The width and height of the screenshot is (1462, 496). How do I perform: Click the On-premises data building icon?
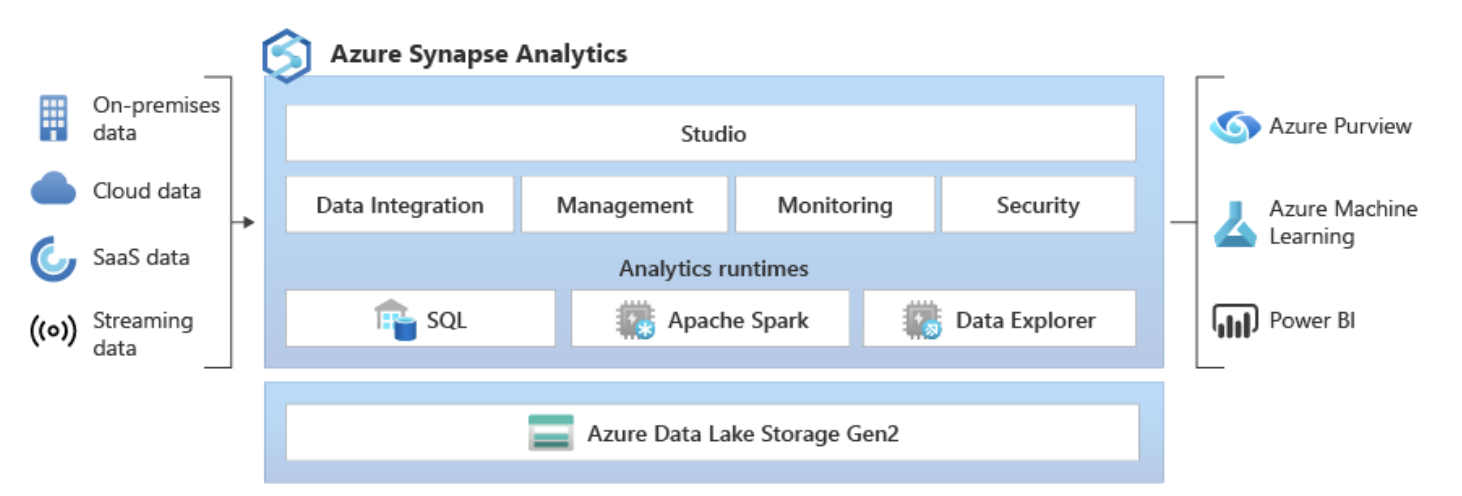point(53,118)
